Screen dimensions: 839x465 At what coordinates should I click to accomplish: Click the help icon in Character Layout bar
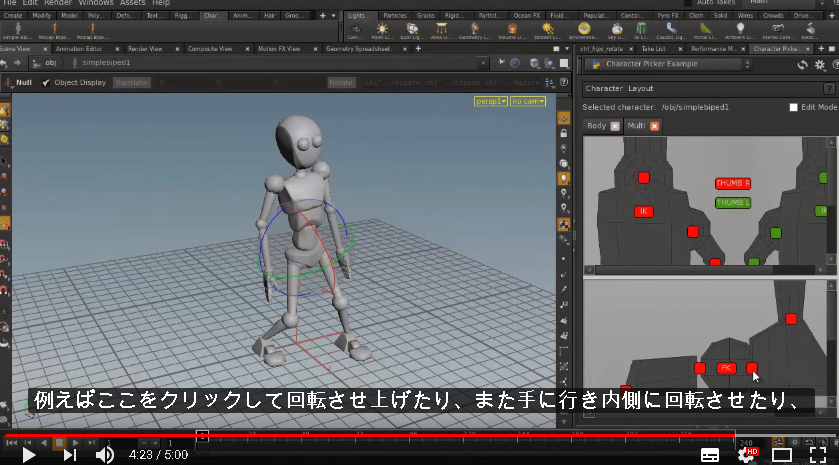pyautogui.click(x=829, y=88)
